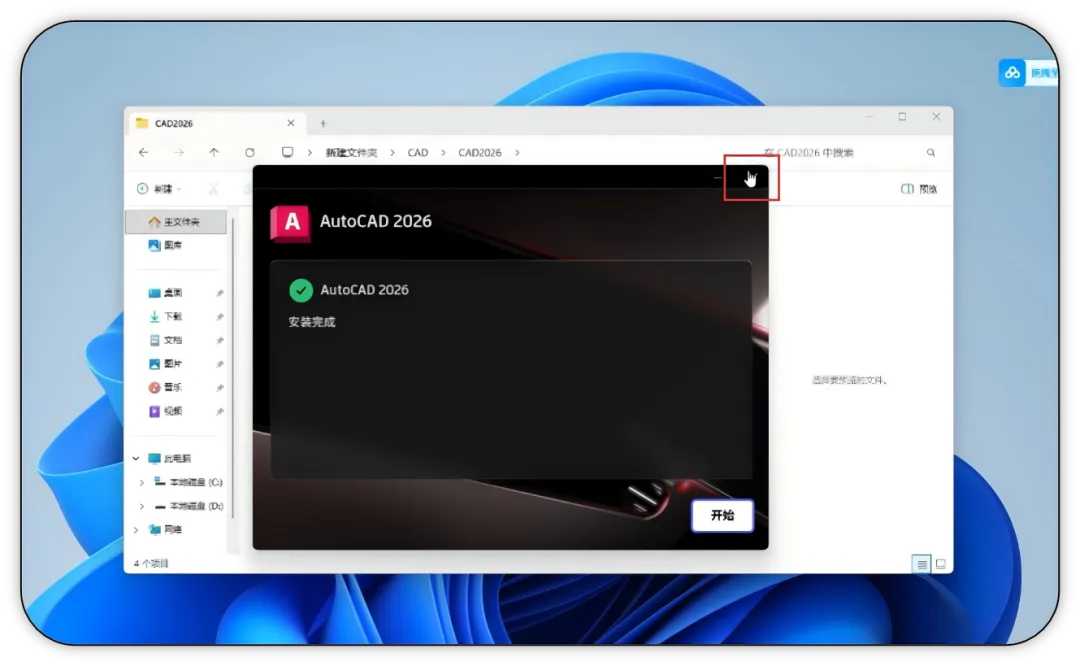Minimize the AutoCAD 2026 installer window
This screenshot has height=666, width=1080.
point(718,178)
